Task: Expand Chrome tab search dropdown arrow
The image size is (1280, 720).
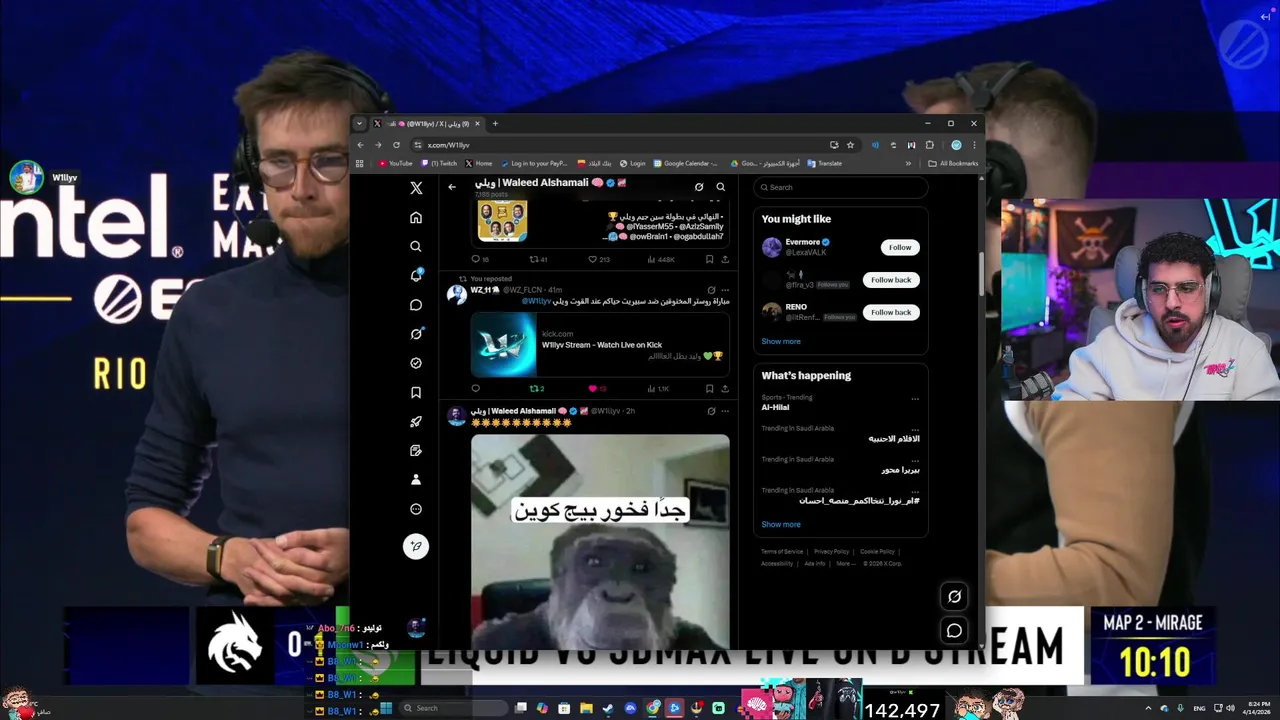Action: point(359,124)
